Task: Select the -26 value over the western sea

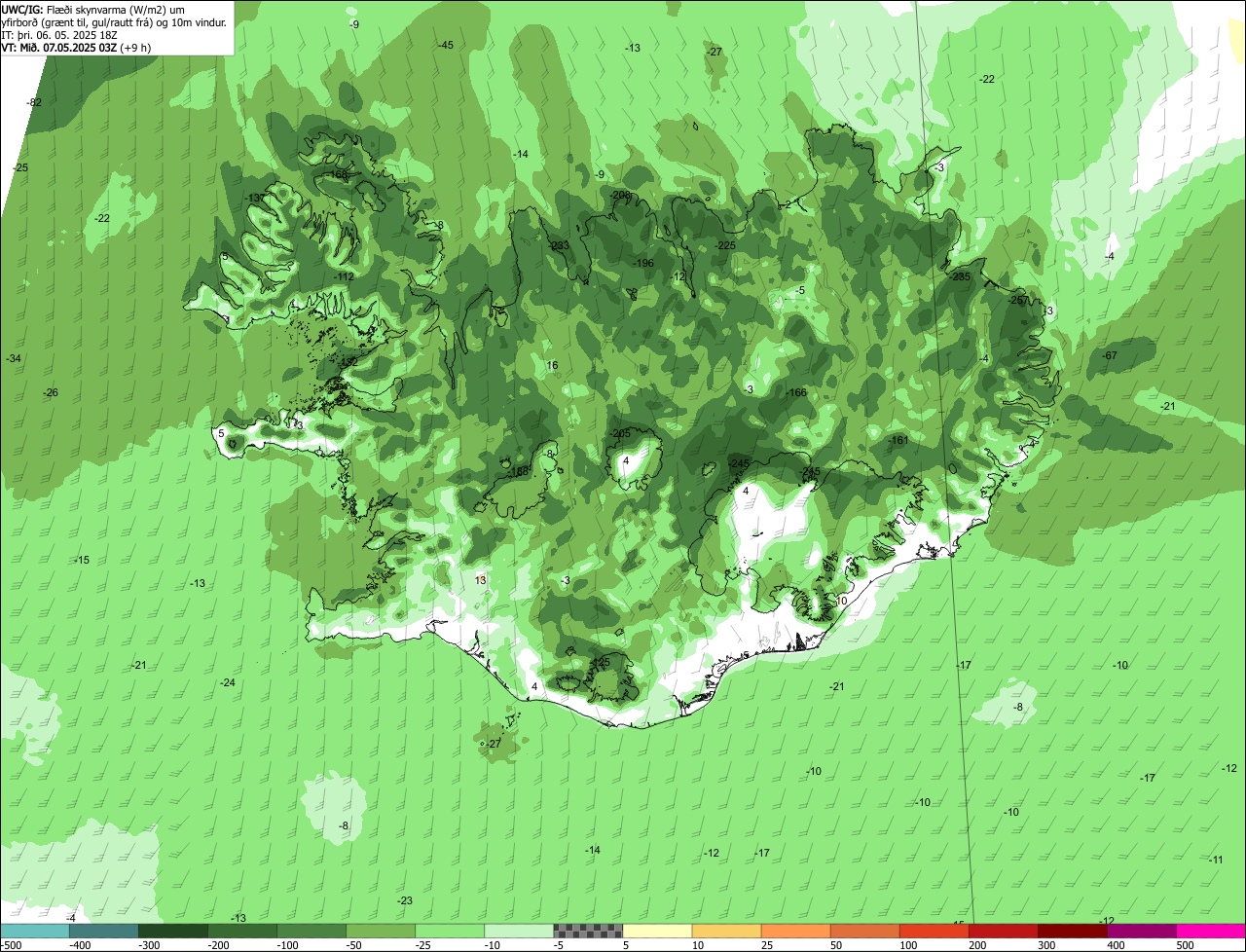Action: 51,392
